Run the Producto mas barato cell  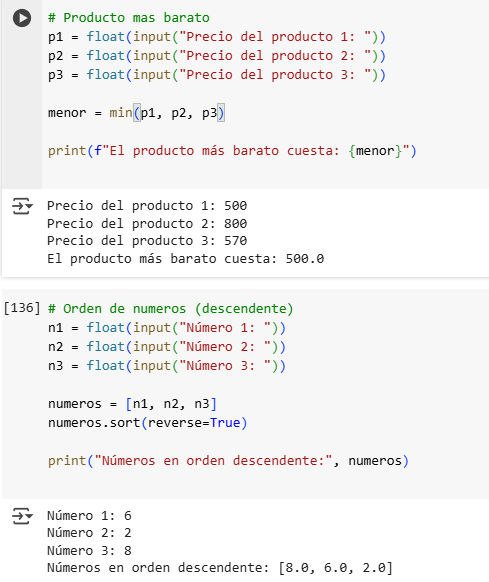click(22, 18)
